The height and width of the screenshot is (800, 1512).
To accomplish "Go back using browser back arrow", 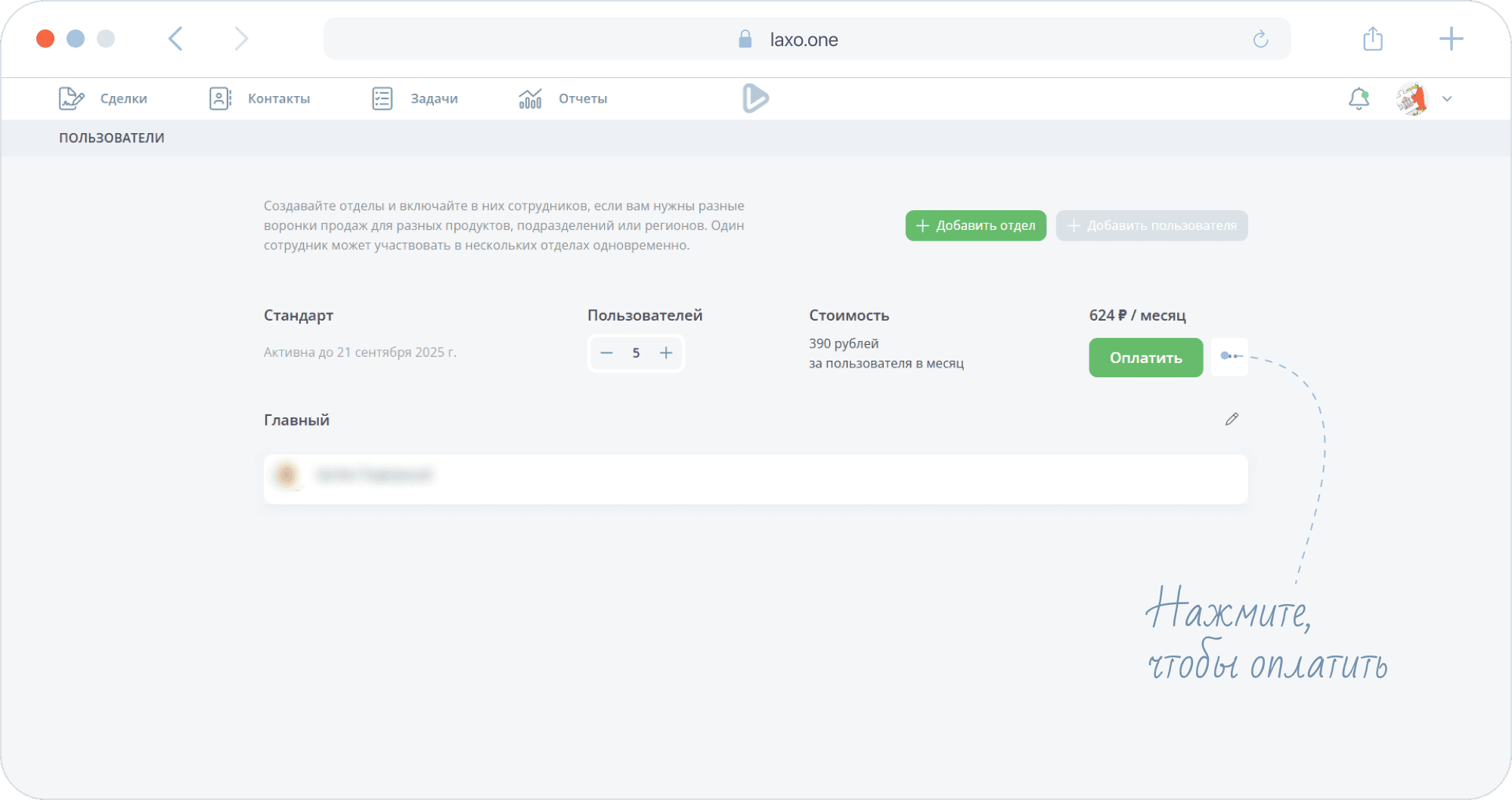I will click(x=175, y=39).
